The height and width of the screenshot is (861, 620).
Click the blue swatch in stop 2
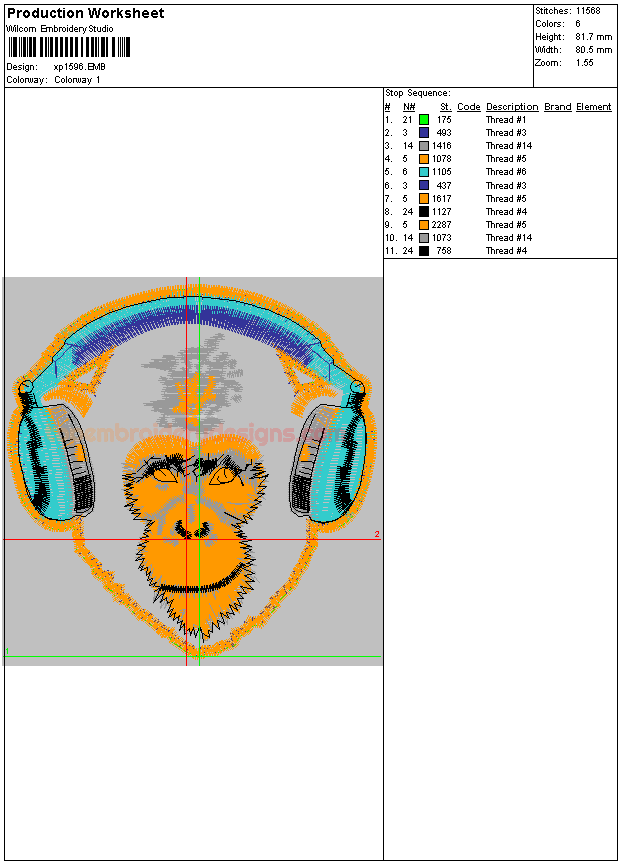(x=424, y=133)
